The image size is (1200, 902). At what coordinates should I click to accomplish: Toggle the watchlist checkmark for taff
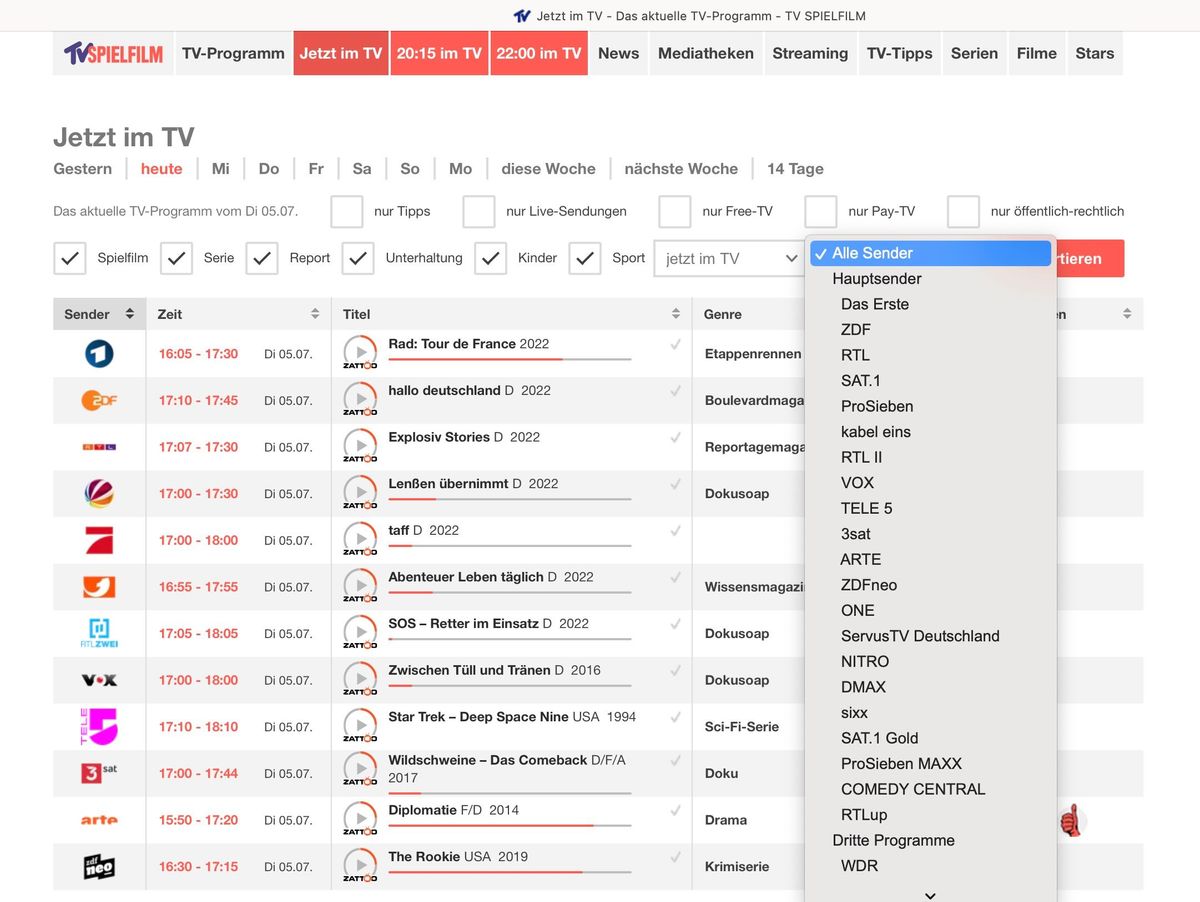pos(676,531)
